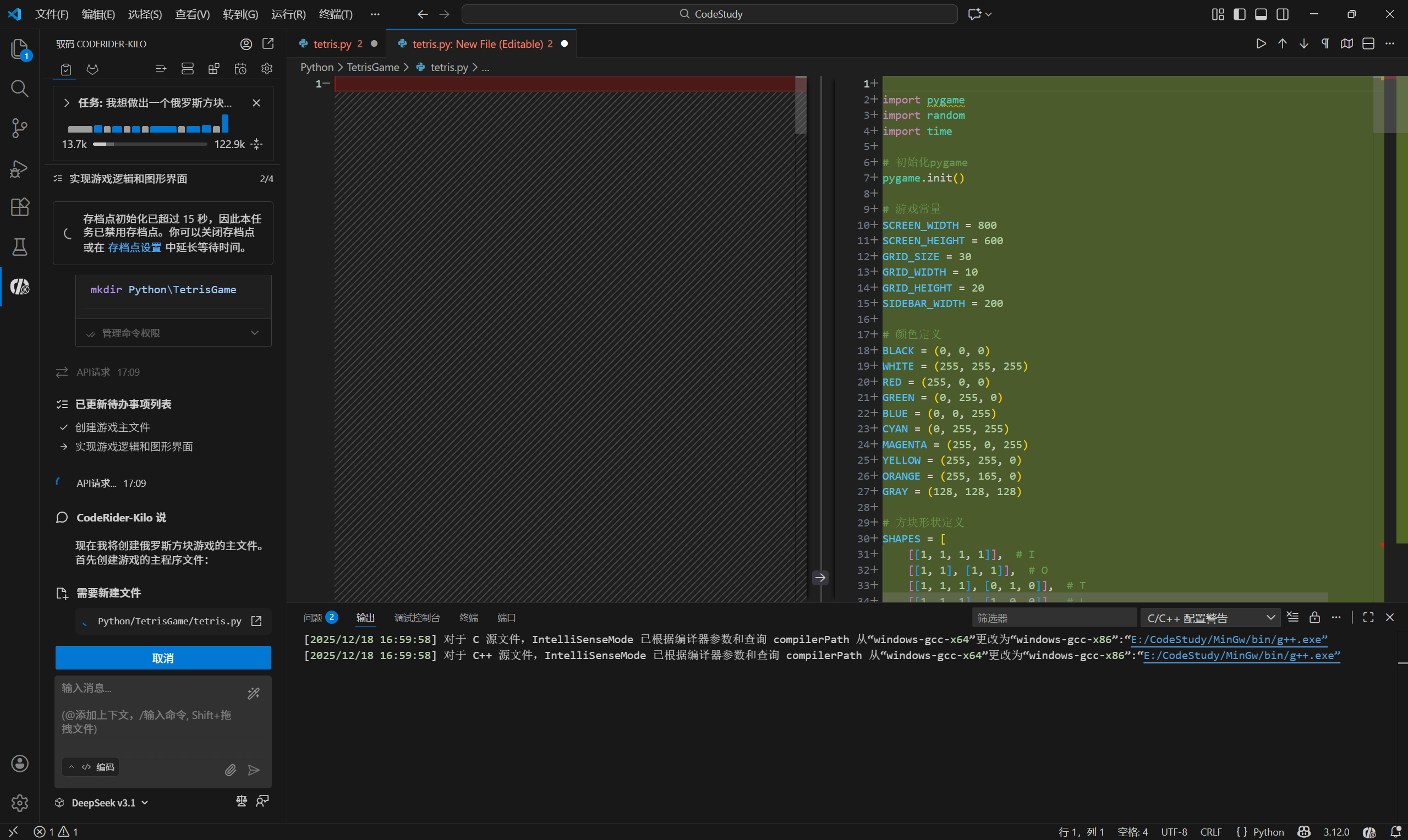Toggle output auto-scroll lock icon
The height and width of the screenshot is (840, 1408).
1314,618
